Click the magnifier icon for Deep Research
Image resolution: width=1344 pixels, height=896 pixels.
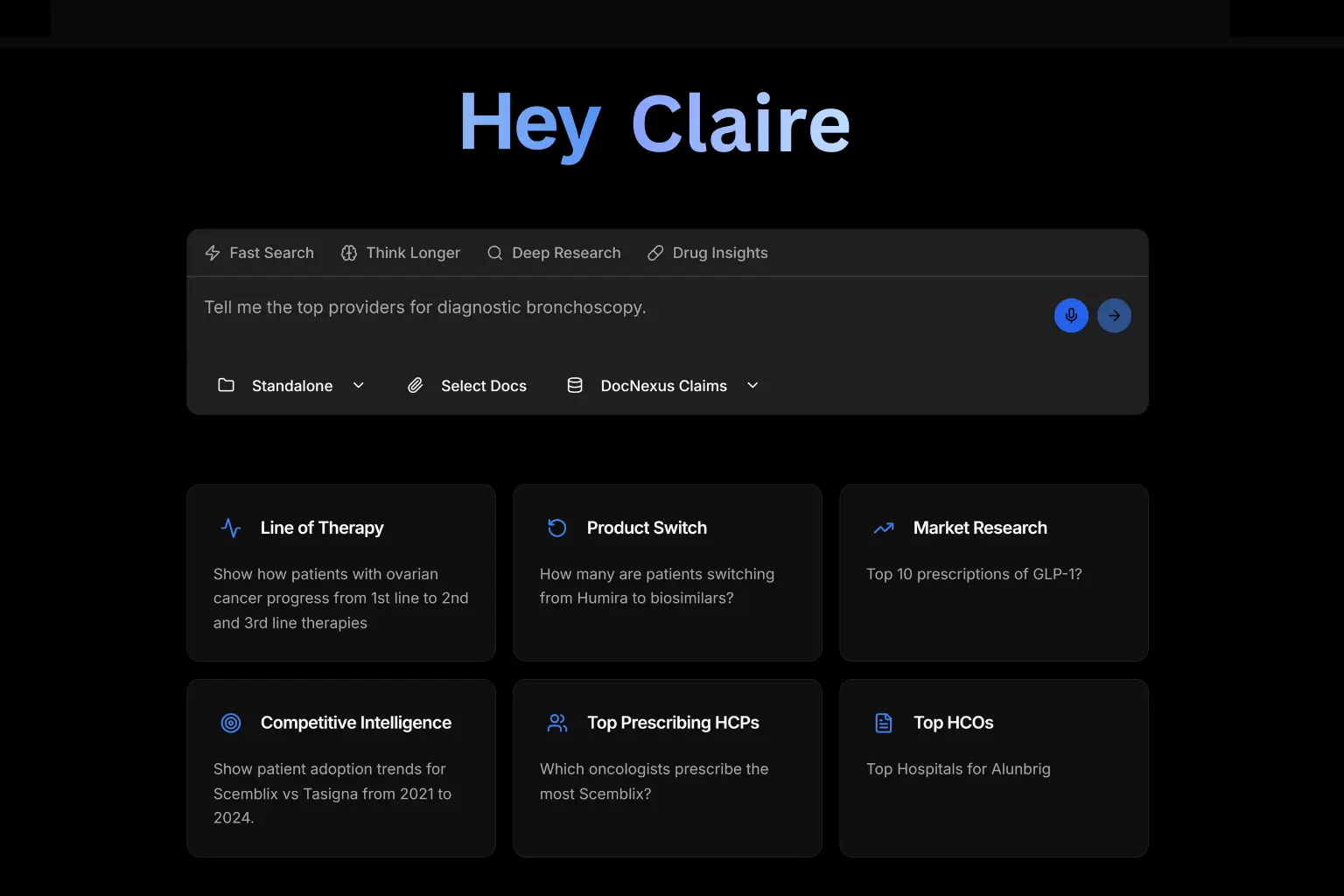495,253
